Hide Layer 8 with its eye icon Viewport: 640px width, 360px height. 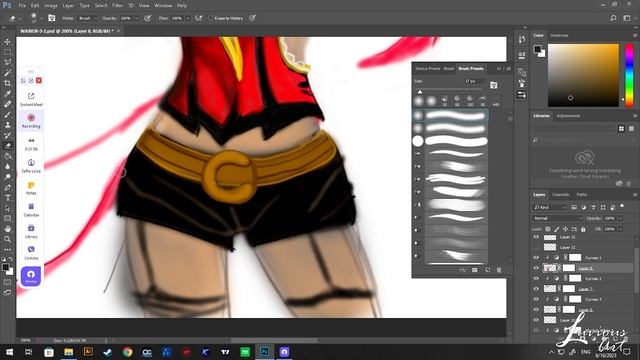point(536,268)
